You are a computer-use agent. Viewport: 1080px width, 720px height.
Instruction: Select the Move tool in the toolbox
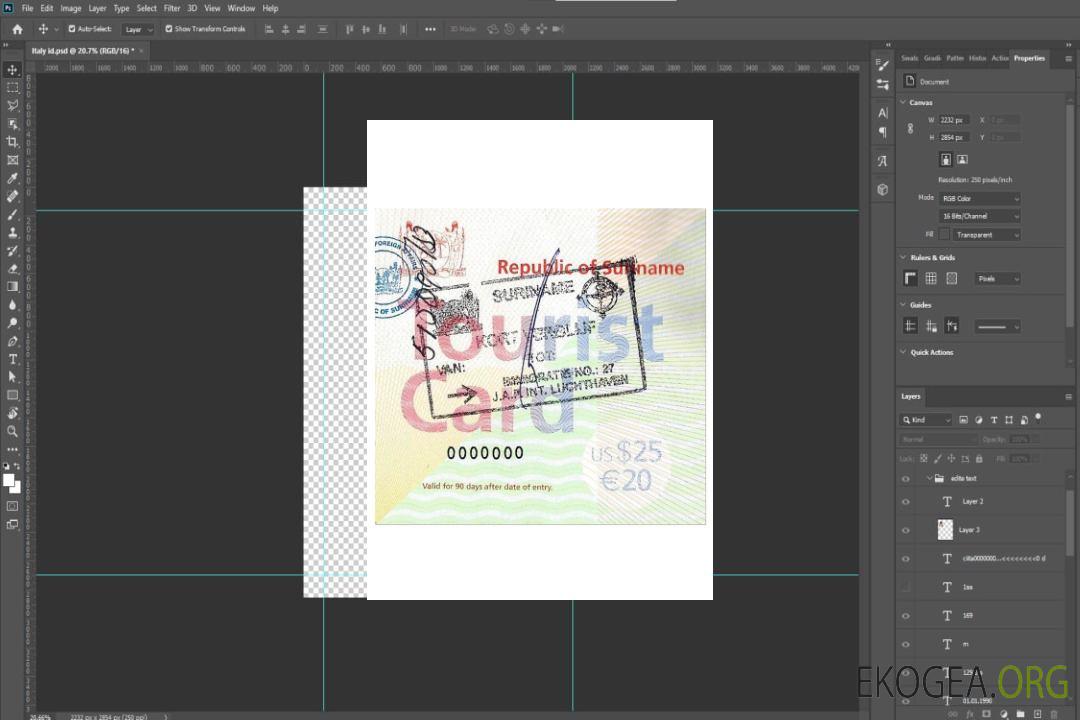click(x=12, y=70)
